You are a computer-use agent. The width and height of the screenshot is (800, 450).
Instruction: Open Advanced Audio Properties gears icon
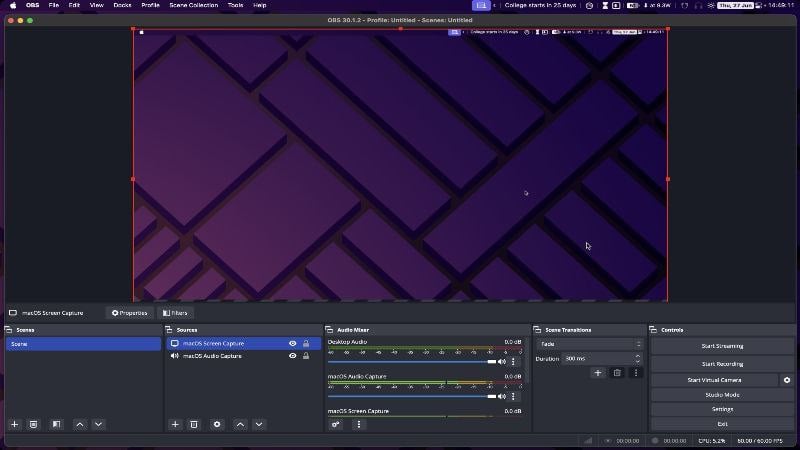click(x=336, y=424)
